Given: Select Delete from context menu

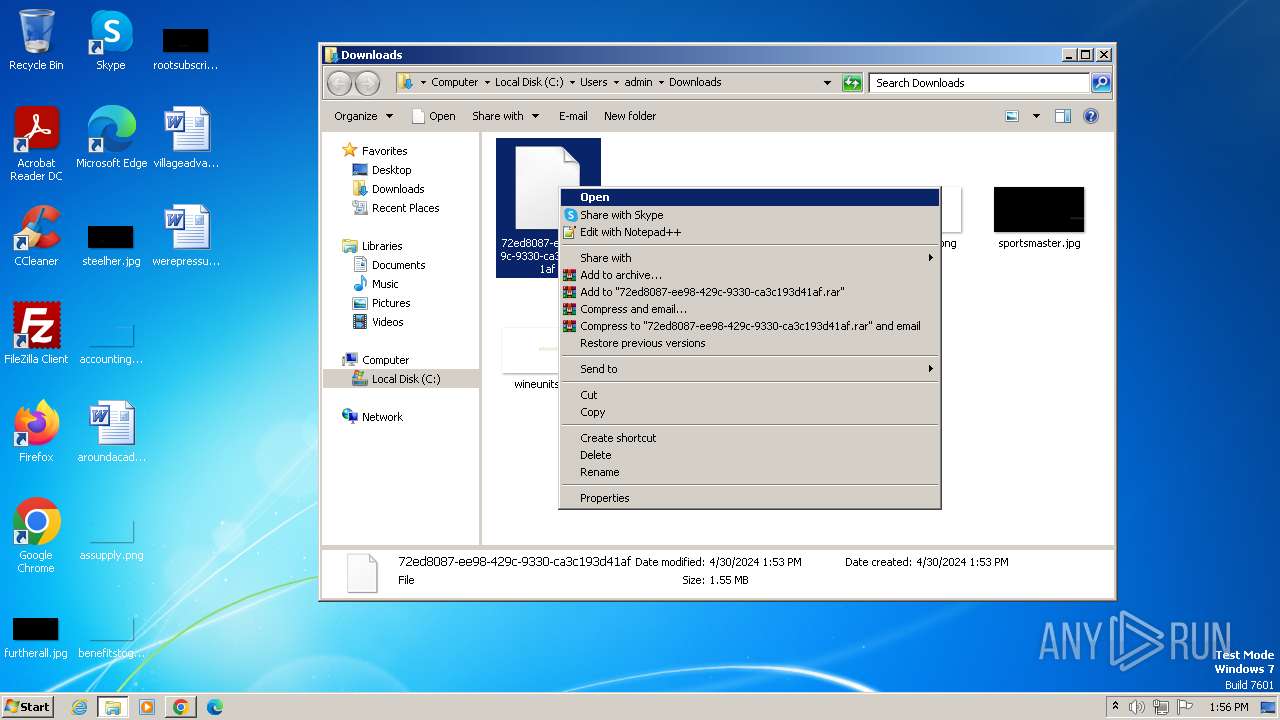Looking at the screenshot, I should [x=750, y=455].
